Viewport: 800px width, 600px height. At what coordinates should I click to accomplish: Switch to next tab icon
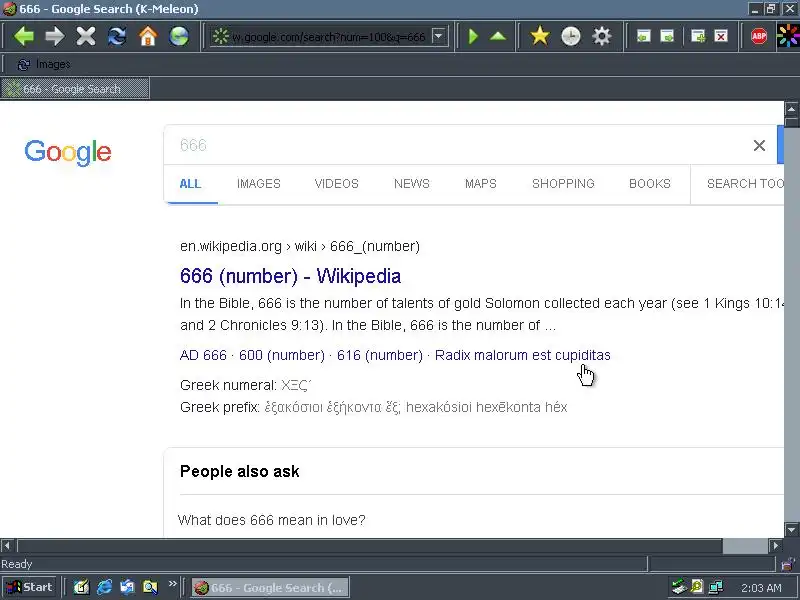pyautogui.click(x=667, y=36)
